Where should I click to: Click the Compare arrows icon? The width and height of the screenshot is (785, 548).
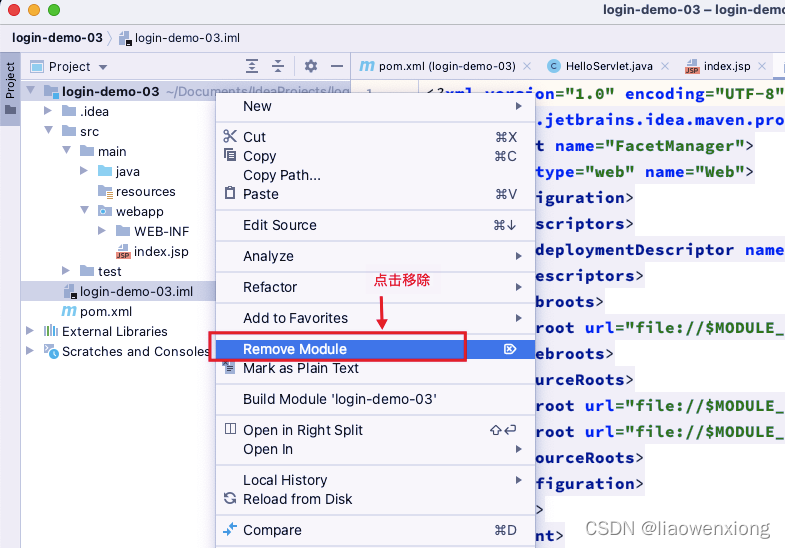[230, 529]
